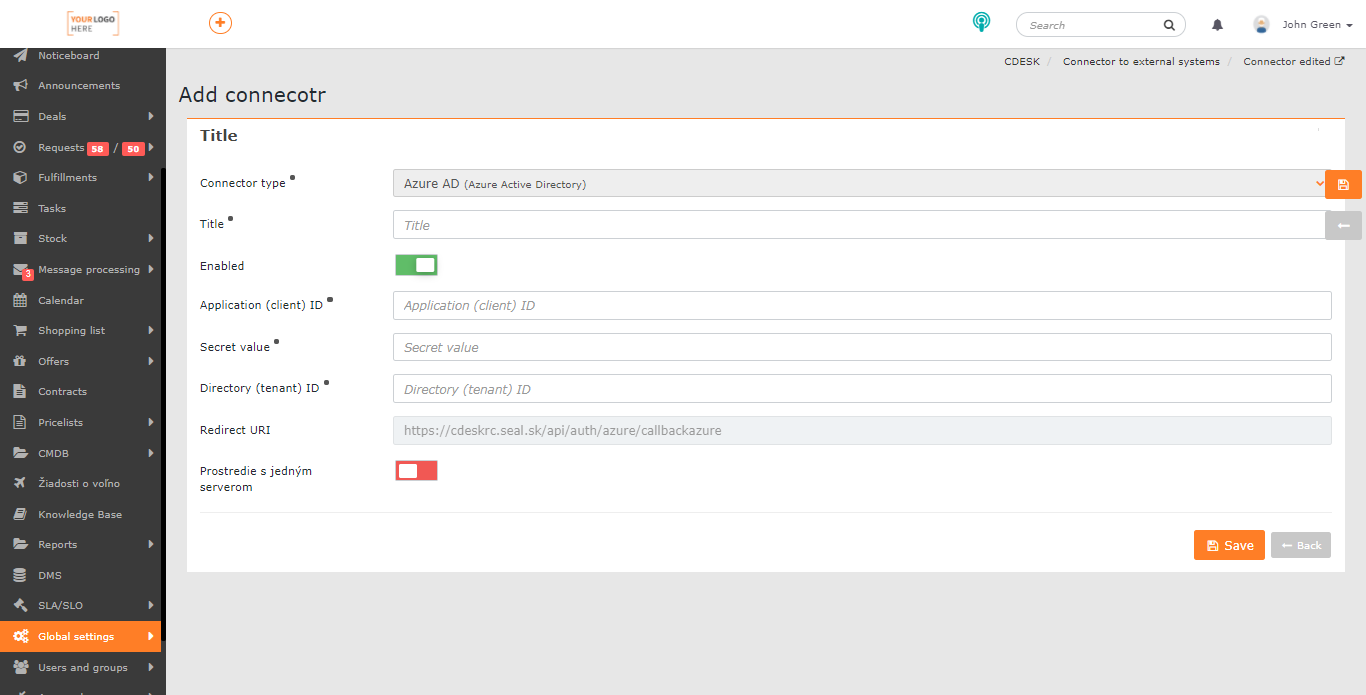Open the John Green user menu
The height and width of the screenshot is (695, 1366).
(x=1317, y=25)
